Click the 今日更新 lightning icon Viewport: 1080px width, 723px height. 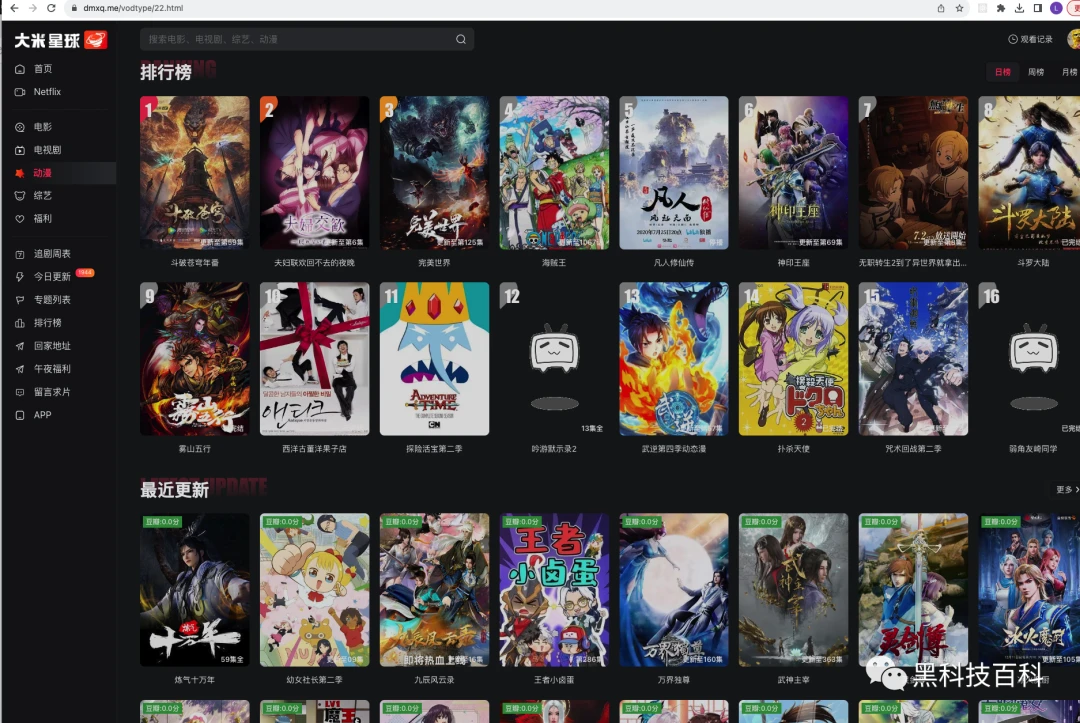[20, 277]
